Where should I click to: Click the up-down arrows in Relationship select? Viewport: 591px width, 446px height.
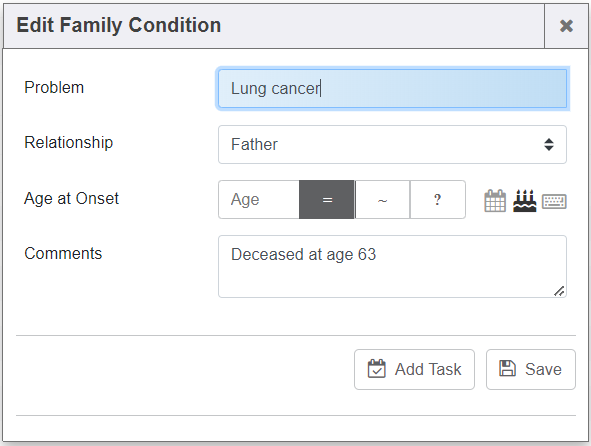(x=549, y=144)
